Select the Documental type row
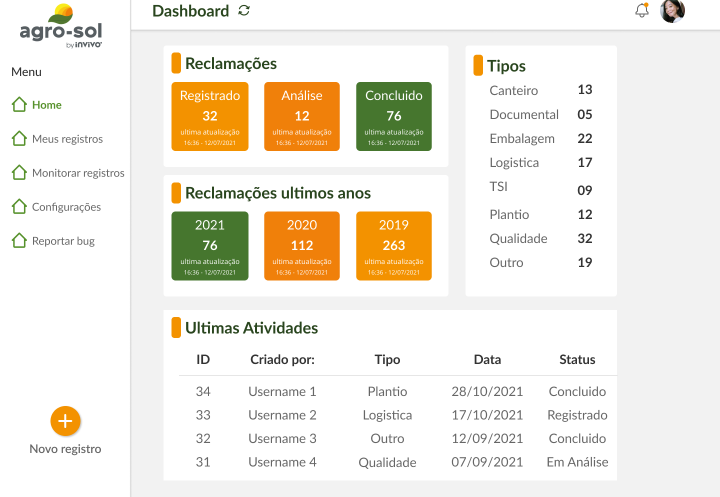This screenshot has height=497, width=720. 541,114
